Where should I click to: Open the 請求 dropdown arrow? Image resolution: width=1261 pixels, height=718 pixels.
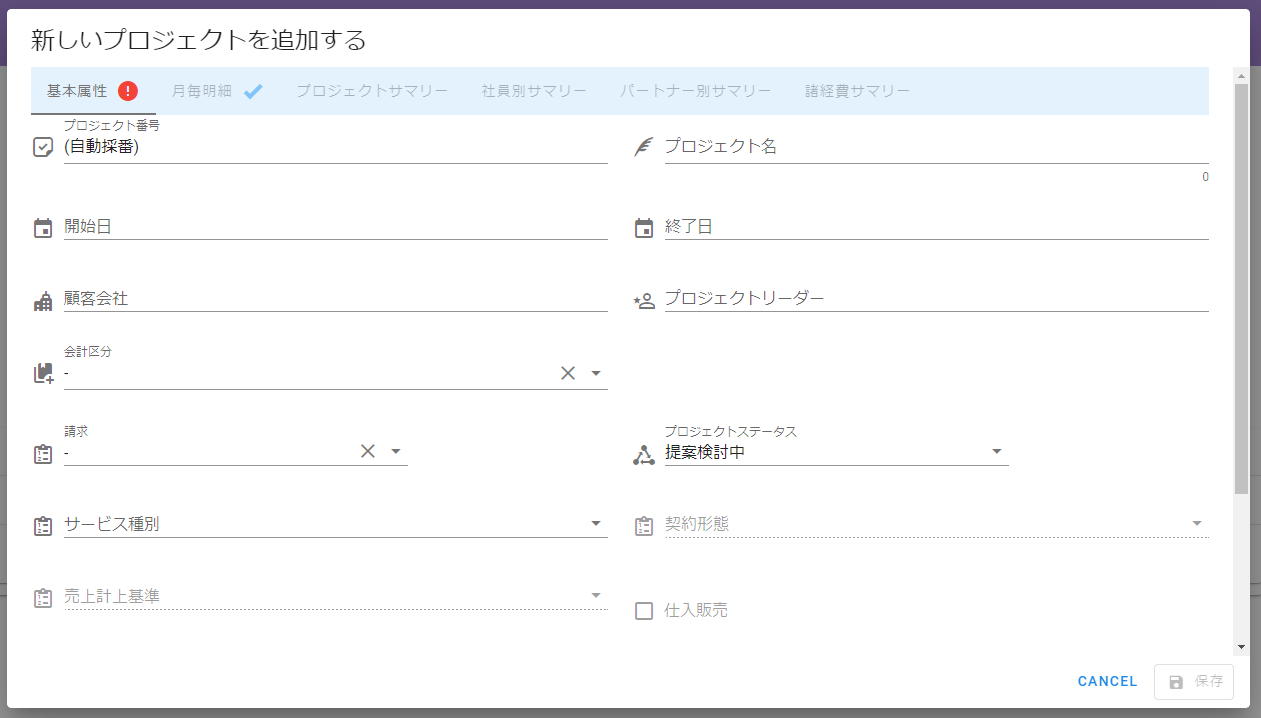[x=396, y=451]
